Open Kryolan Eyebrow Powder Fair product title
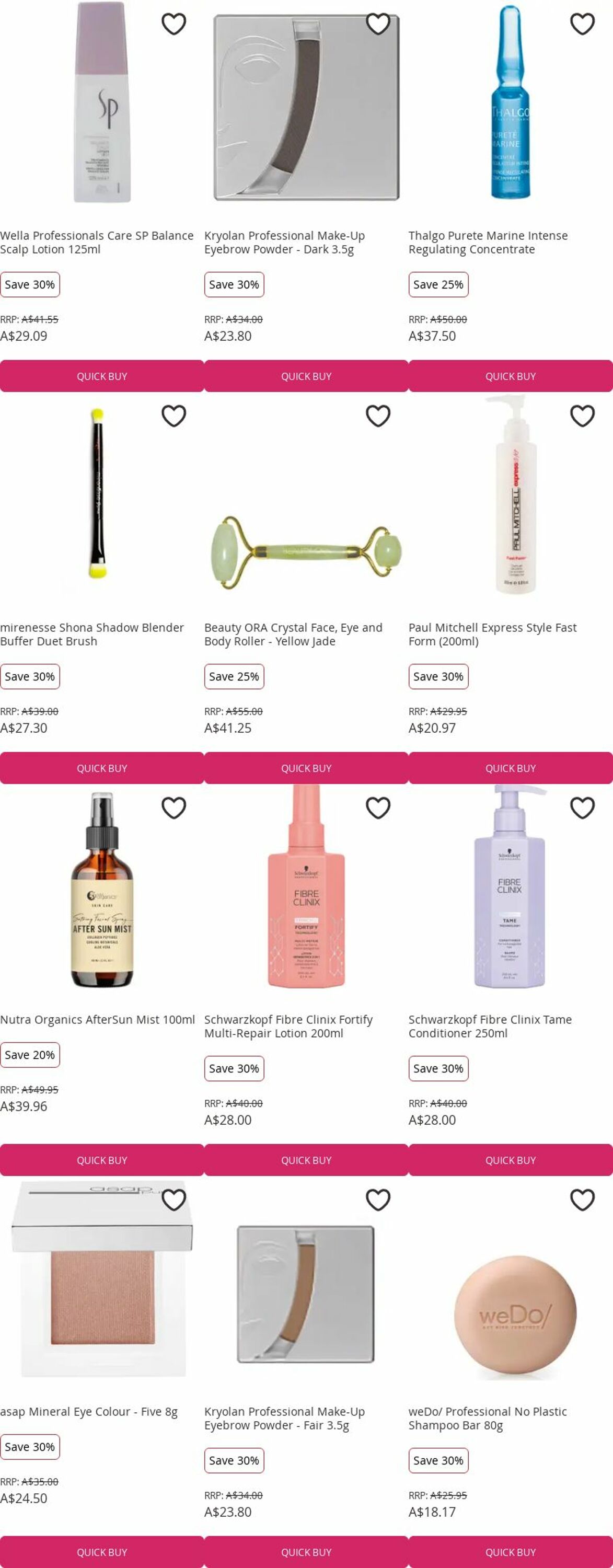The height and width of the screenshot is (1568, 613). (284, 1419)
